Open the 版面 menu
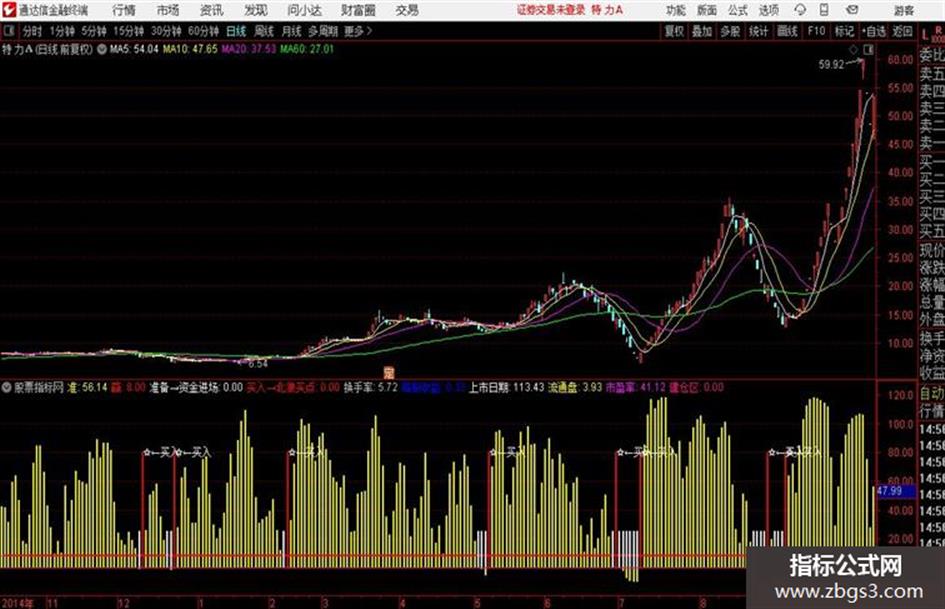This screenshot has height=609, width=945. pyautogui.click(x=706, y=10)
